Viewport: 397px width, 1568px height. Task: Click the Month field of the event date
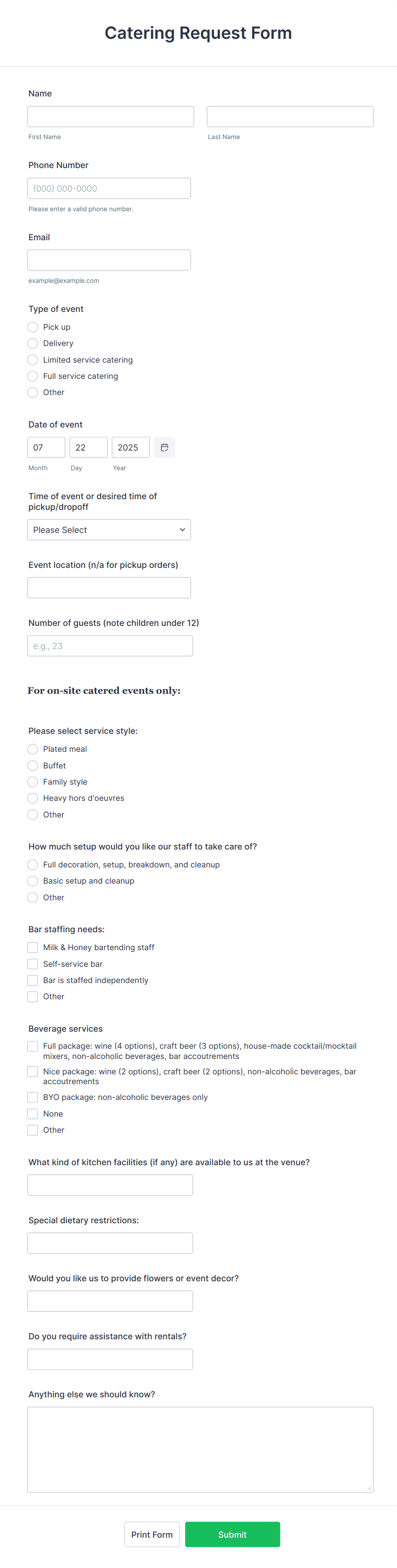pyautogui.click(x=46, y=448)
